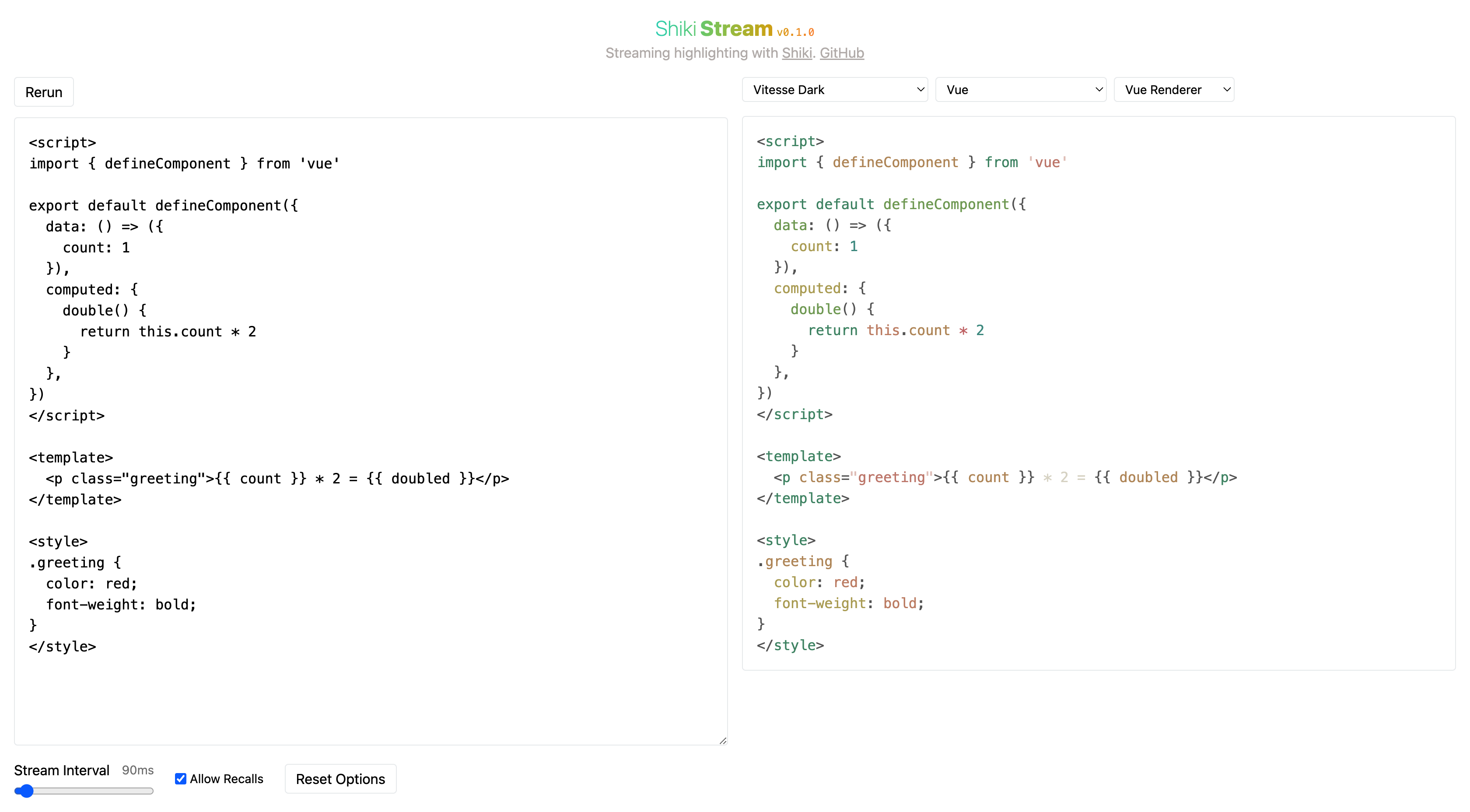The width and height of the screenshot is (1470, 812).
Task: Click the Rerun button
Action: 44,92
